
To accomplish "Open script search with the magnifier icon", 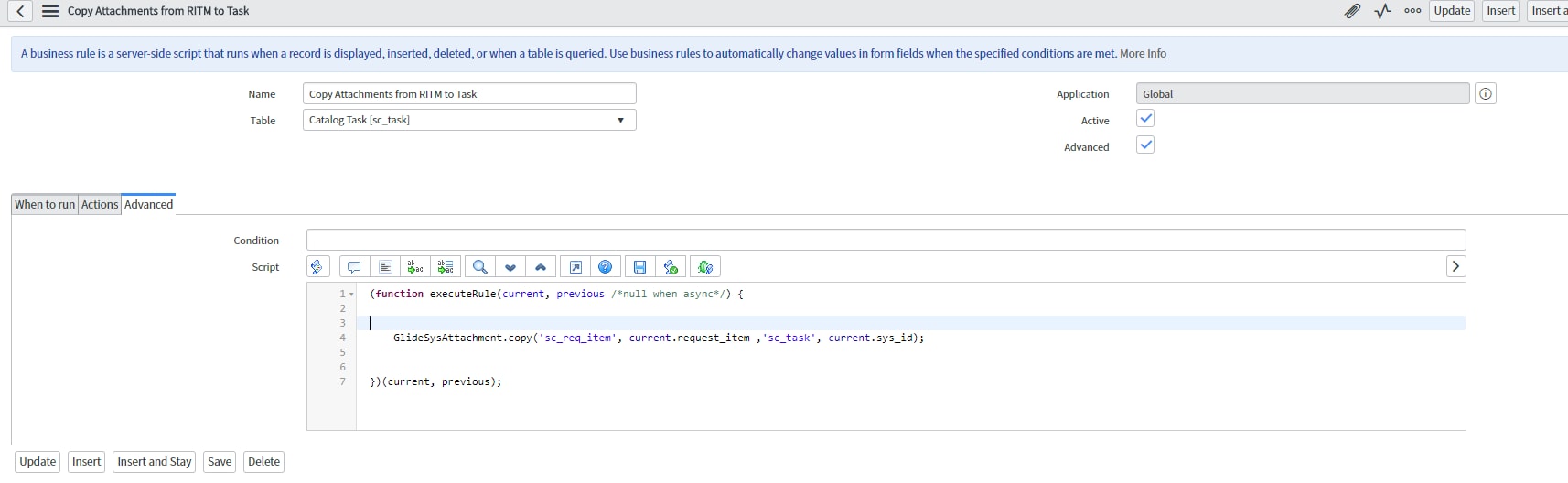I will coord(479,266).
